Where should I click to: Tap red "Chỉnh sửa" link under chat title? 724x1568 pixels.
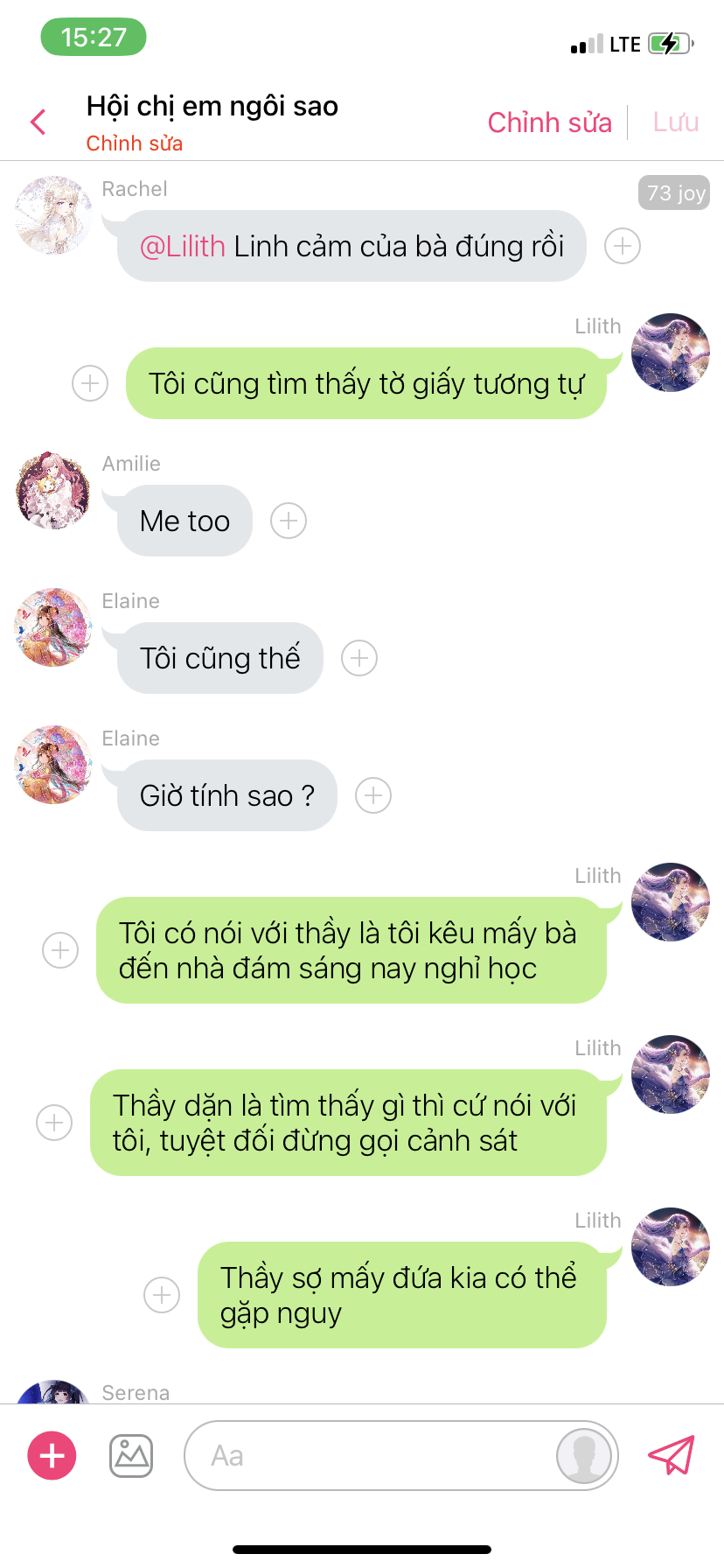[135, 143]
